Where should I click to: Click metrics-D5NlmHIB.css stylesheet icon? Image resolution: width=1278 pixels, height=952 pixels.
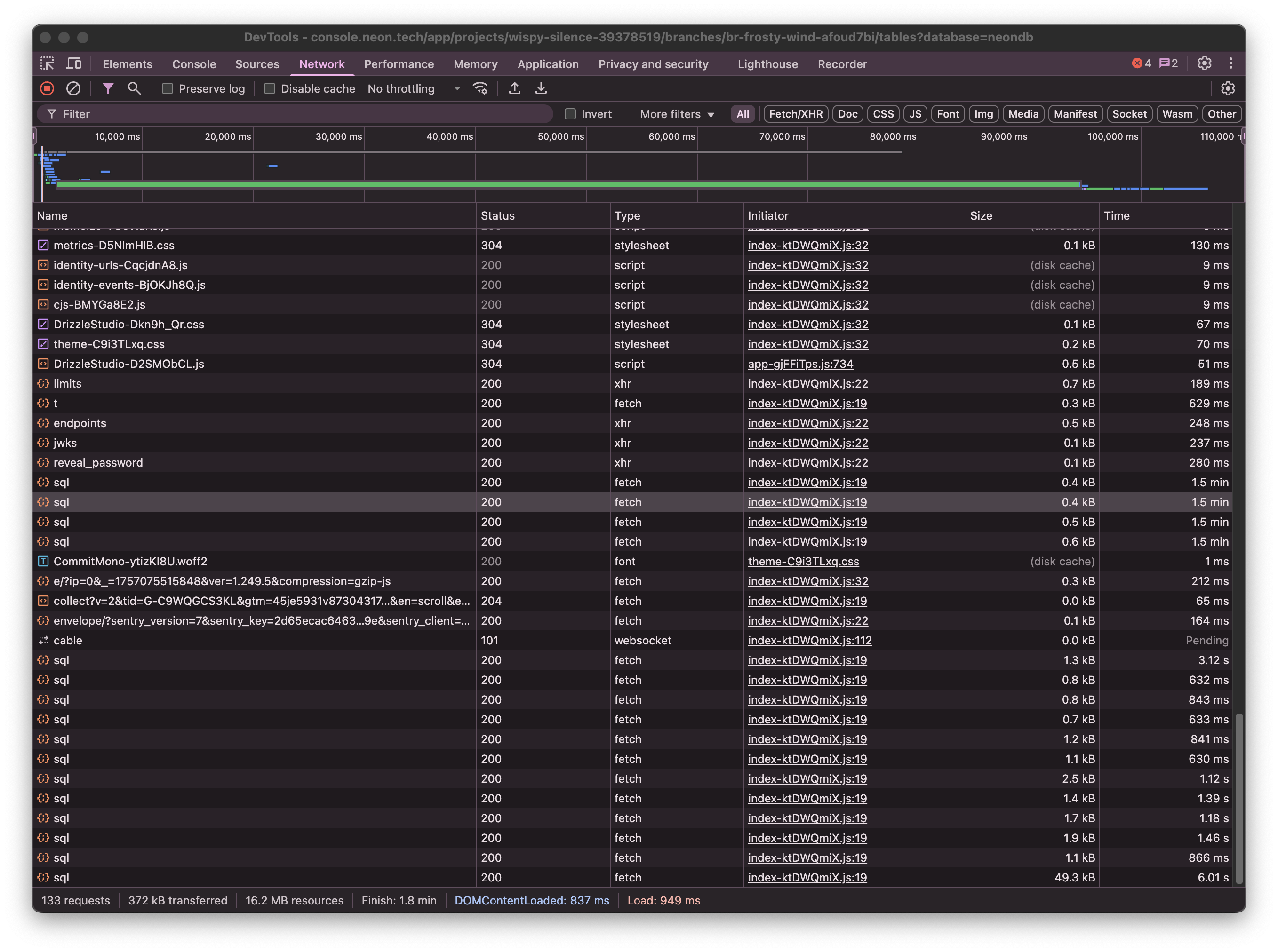click(43, 245)
